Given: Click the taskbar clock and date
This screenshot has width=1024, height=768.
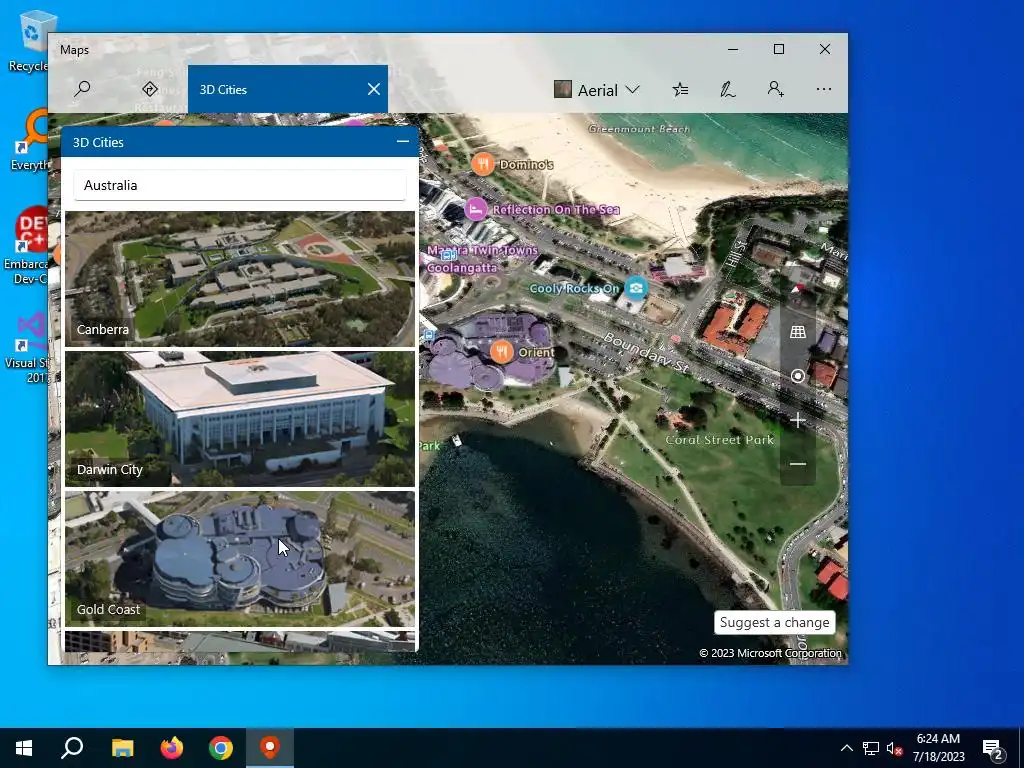Looking at the screenshot, I should (938, 748).
